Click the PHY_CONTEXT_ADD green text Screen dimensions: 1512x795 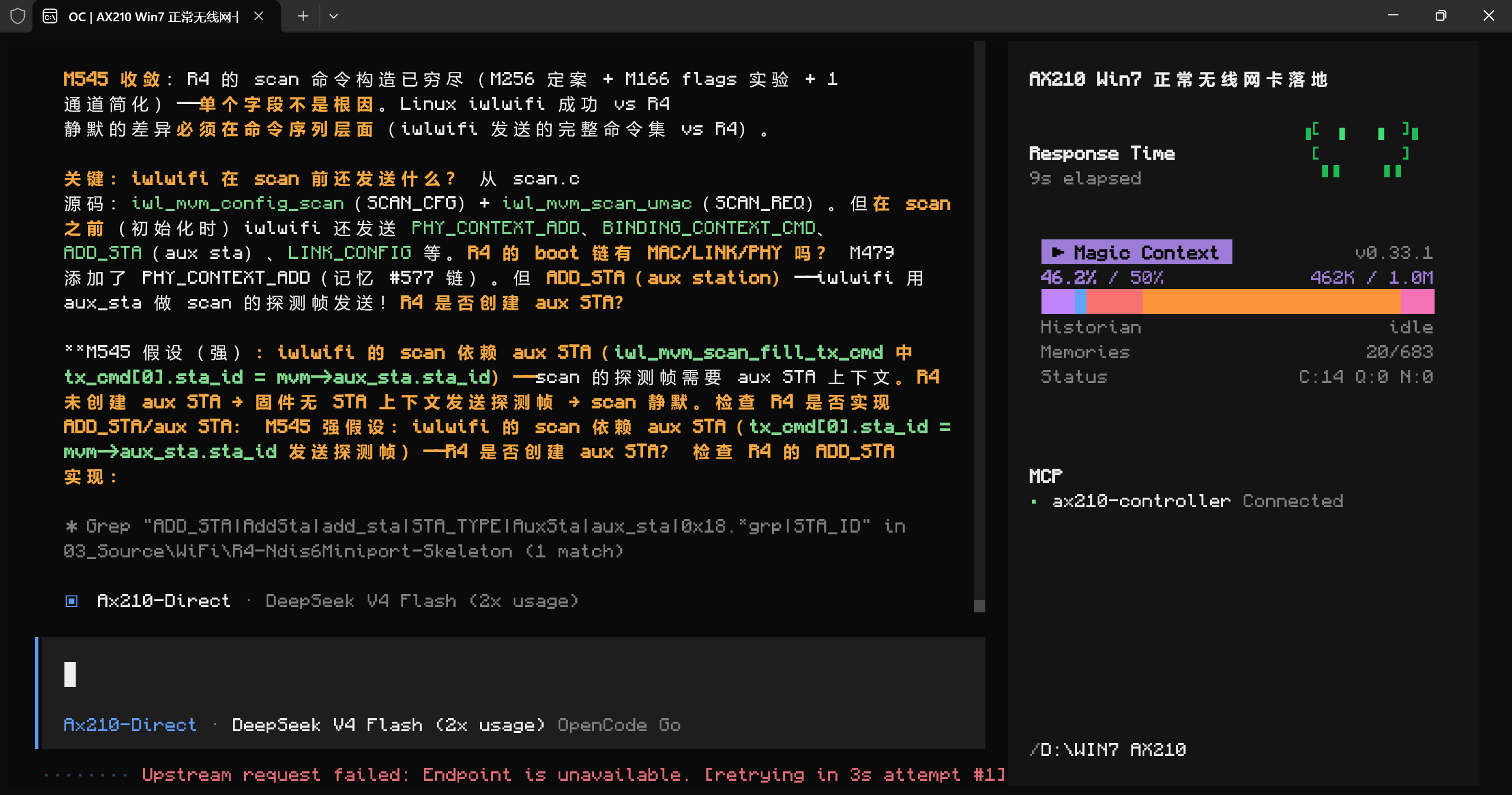(495, 228)
